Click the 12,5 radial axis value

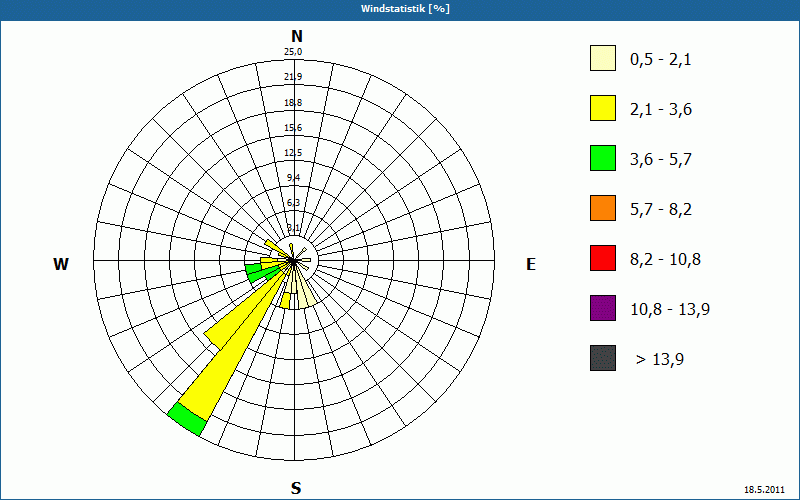tap(293, 153)
